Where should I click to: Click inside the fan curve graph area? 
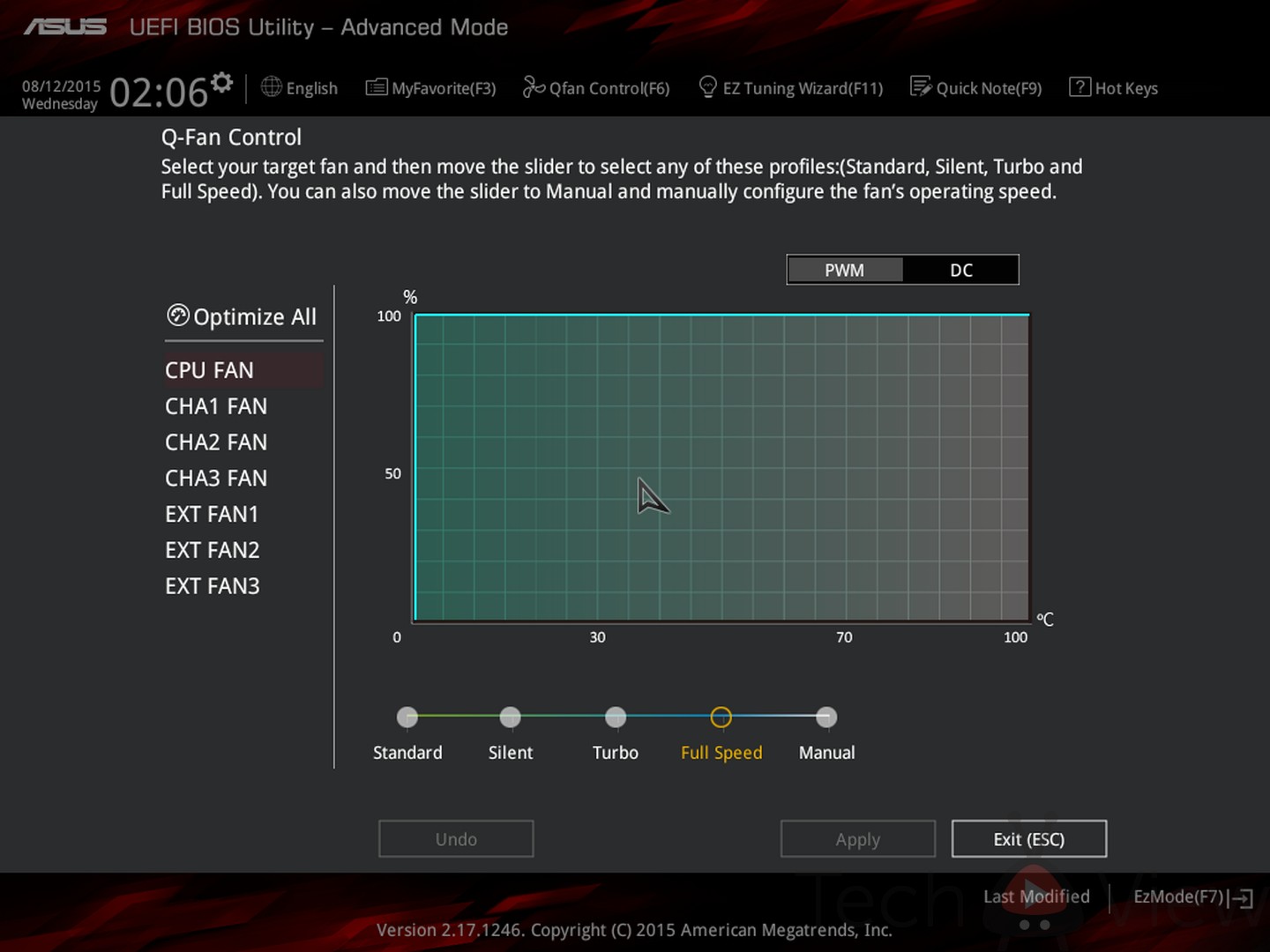pyautogui.click(x=721, y=468)
